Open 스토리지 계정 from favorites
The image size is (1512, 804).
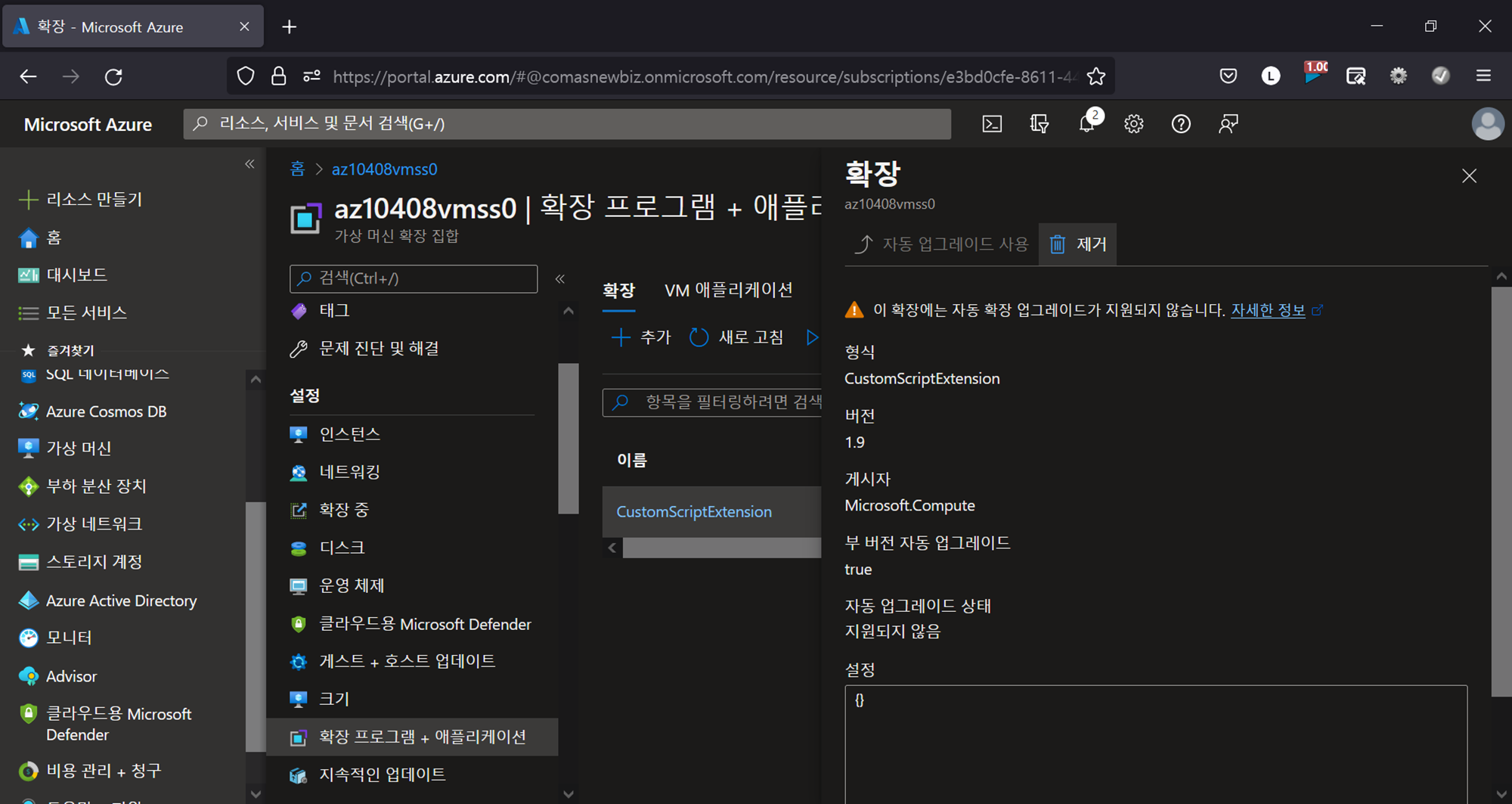coord(80,562)
